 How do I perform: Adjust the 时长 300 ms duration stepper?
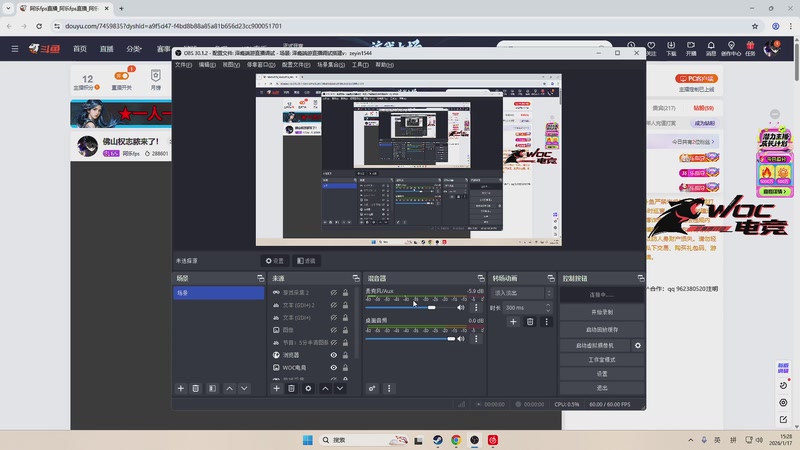[x=548, y=308]
